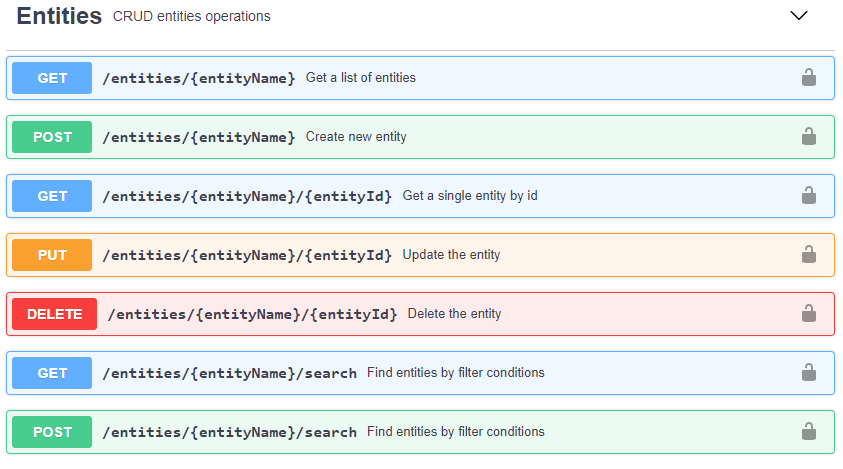The image size is (843, 469).
Task: Click the orange PUT method button
Action: [x=52, y=255]
